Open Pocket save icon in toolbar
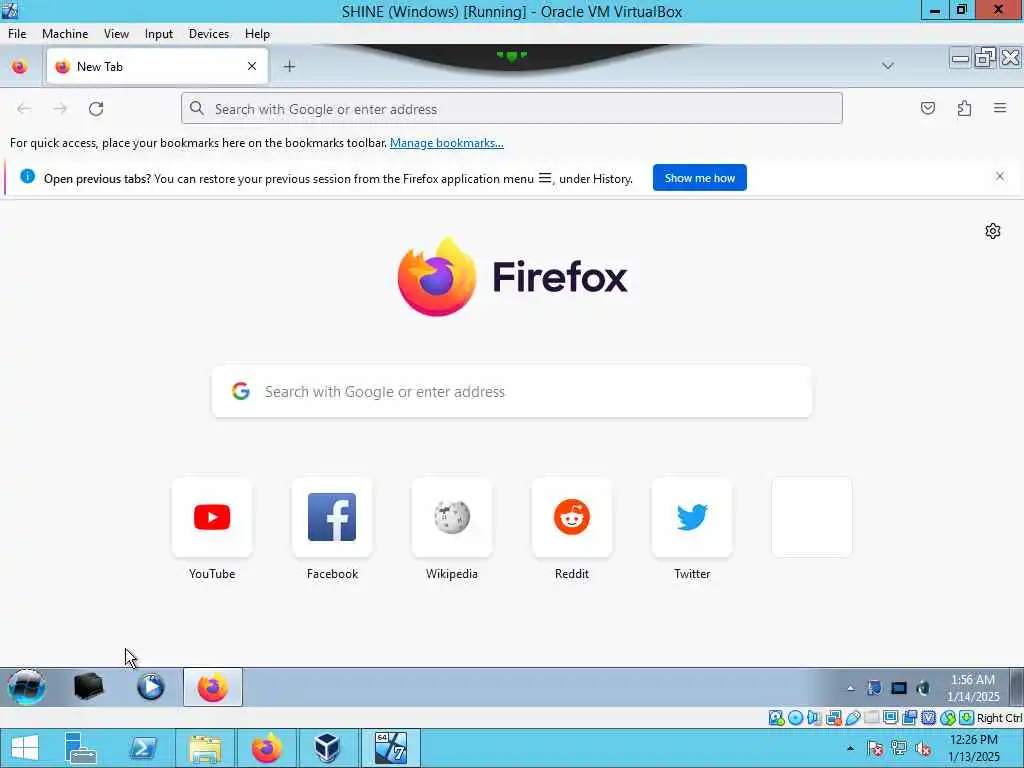The height and width of the screenshot is (768, 1024). tap(927, 108)
